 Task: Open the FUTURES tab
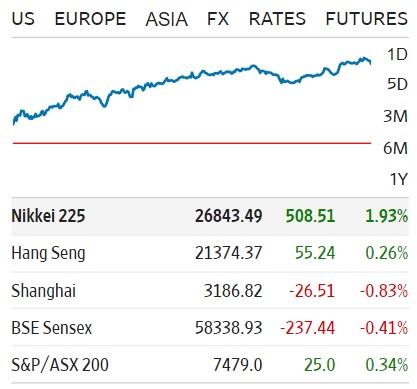[367, 18]
